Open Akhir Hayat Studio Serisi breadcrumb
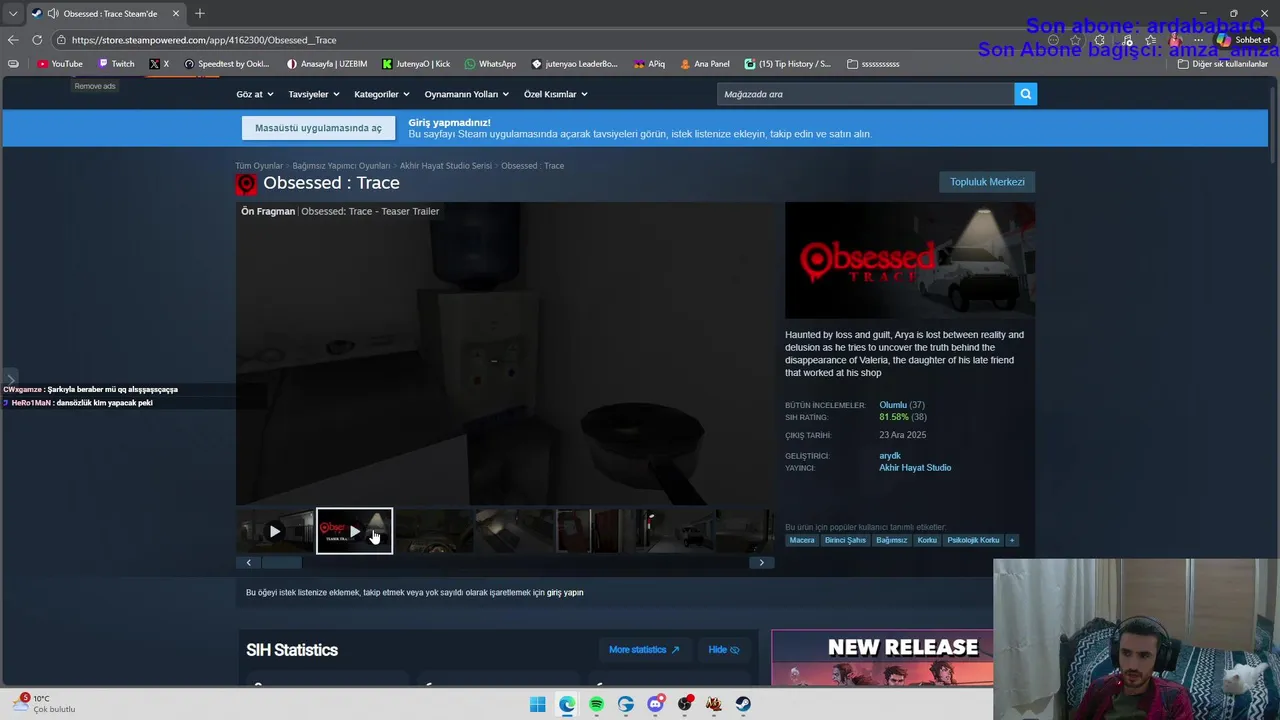This screenshot has width=1280, height=720. 446,166
